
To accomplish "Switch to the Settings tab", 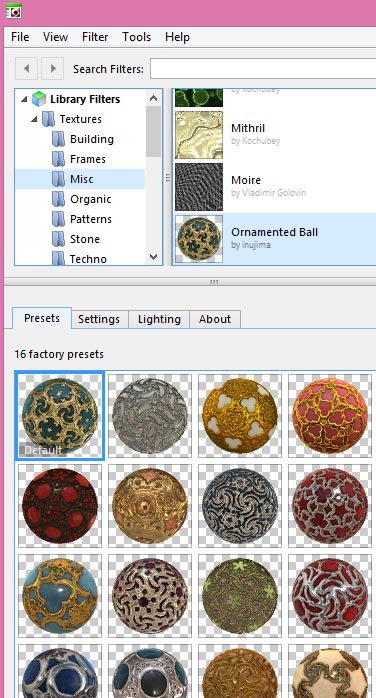I will (x=99, y=319).
